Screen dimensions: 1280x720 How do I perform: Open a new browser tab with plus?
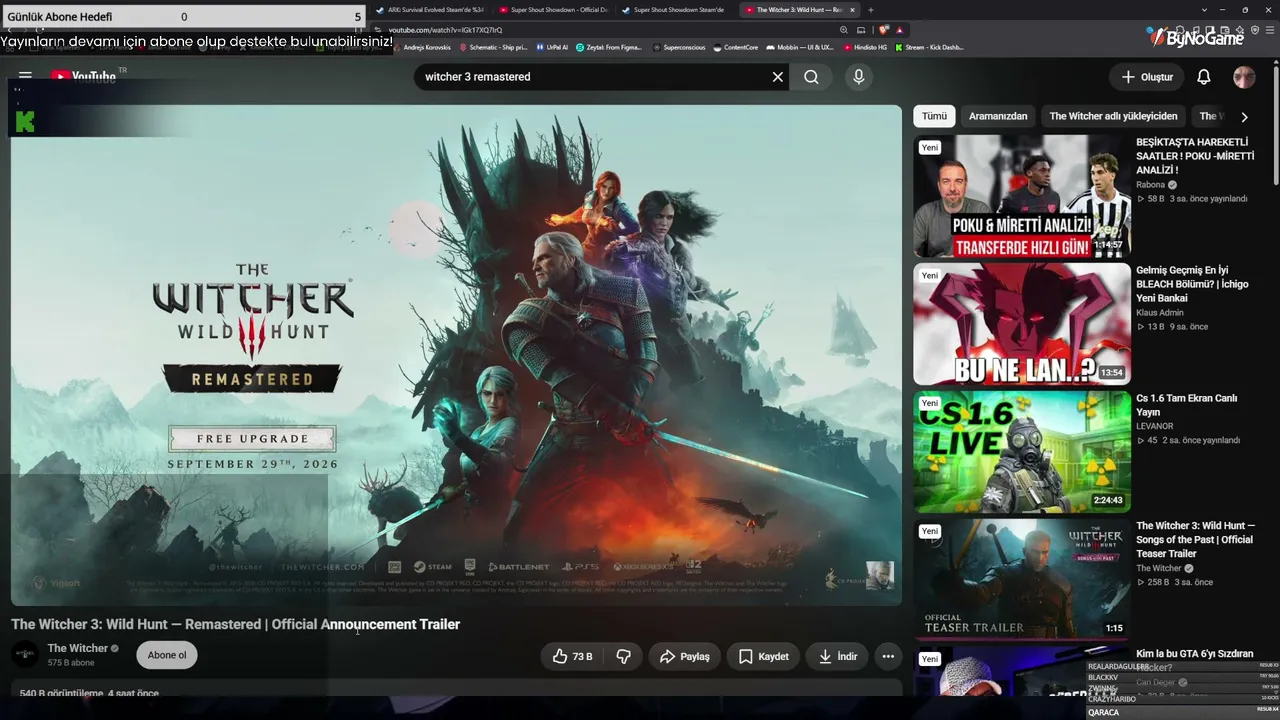pos(871,10)
